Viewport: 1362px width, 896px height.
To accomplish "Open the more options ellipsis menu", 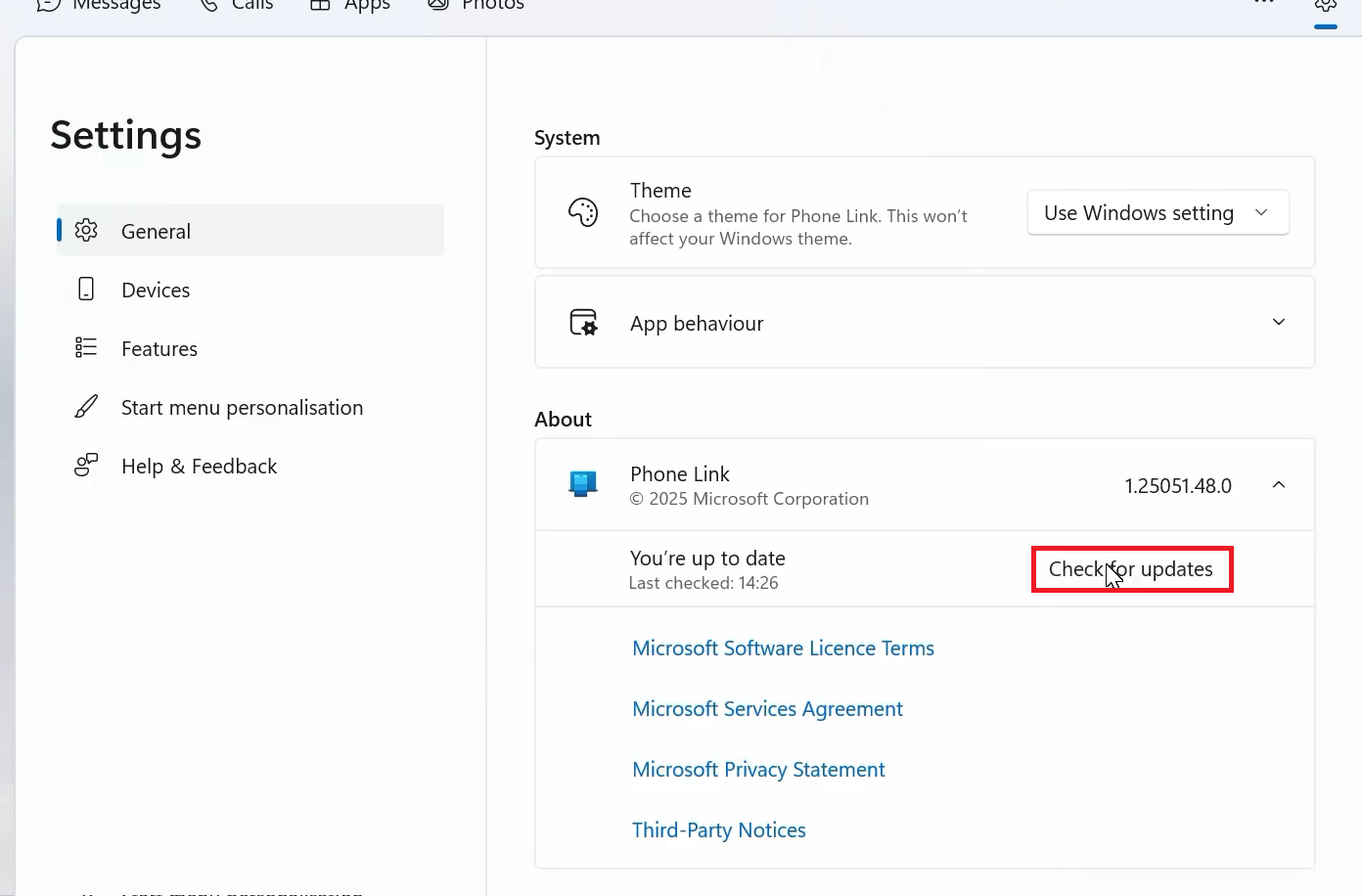I will click(1264, 3).
